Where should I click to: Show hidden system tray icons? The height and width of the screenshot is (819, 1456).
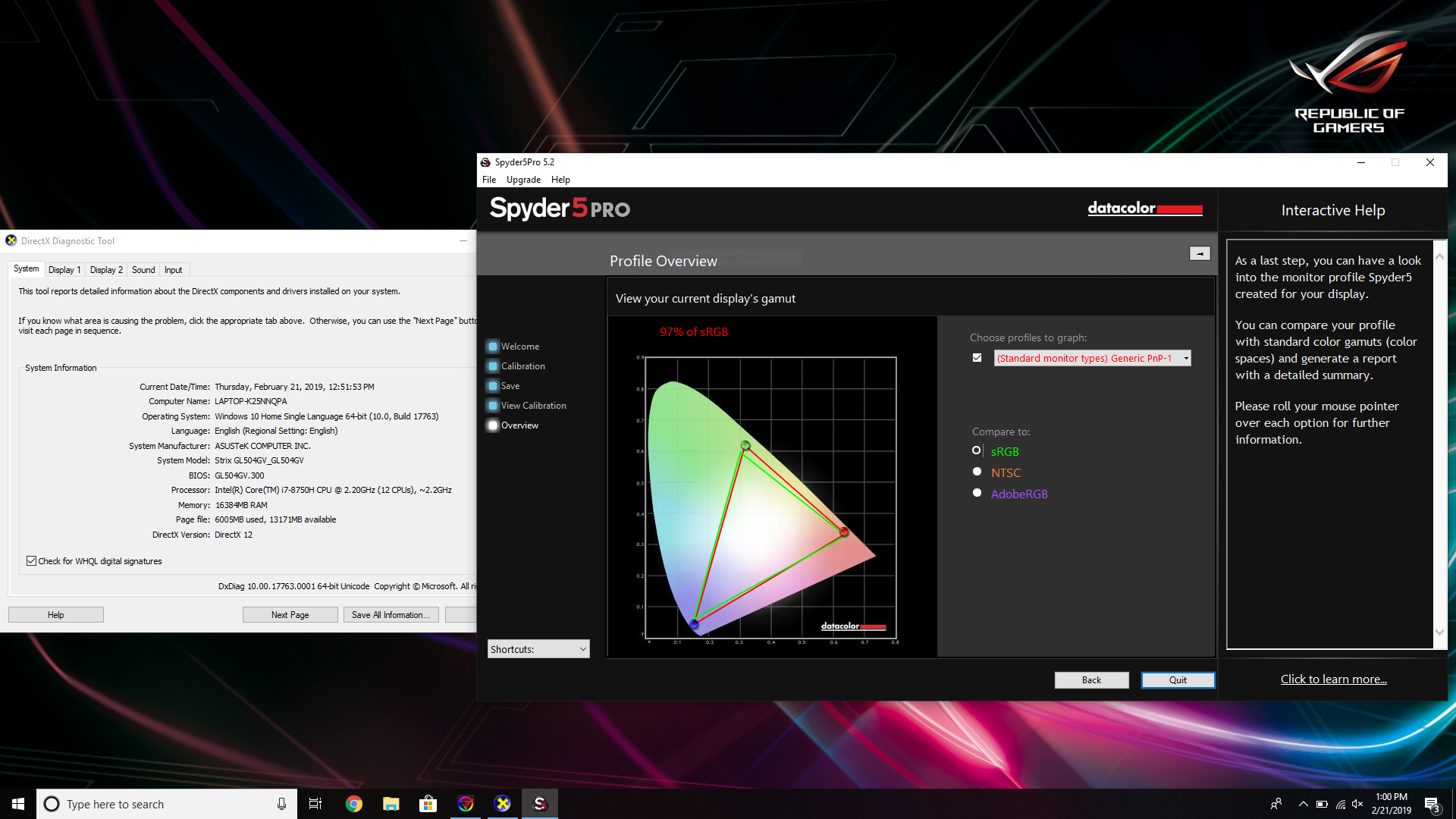tap(1303, 804)
